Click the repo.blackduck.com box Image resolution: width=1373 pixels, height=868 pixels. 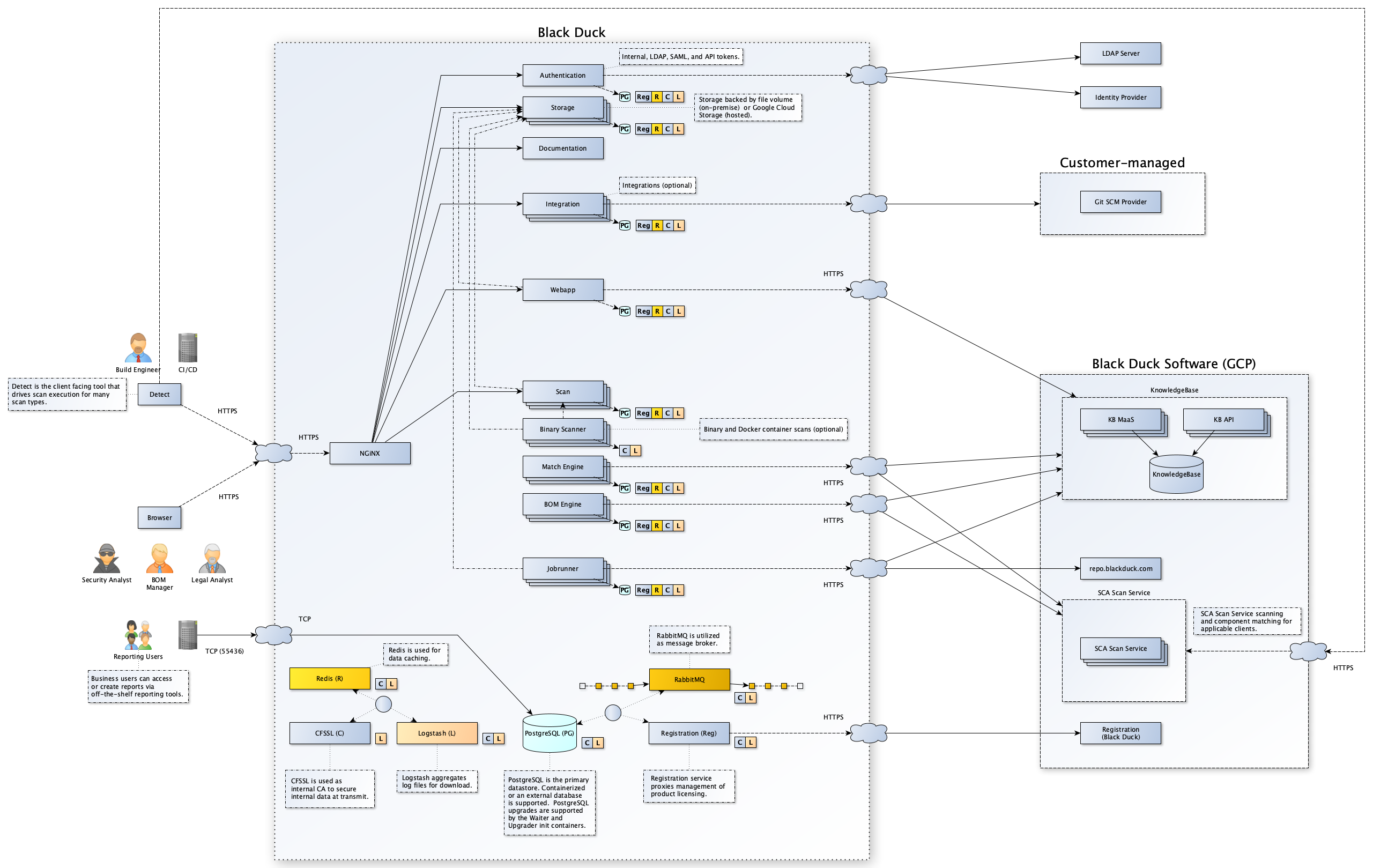[x=1120, y=569]
